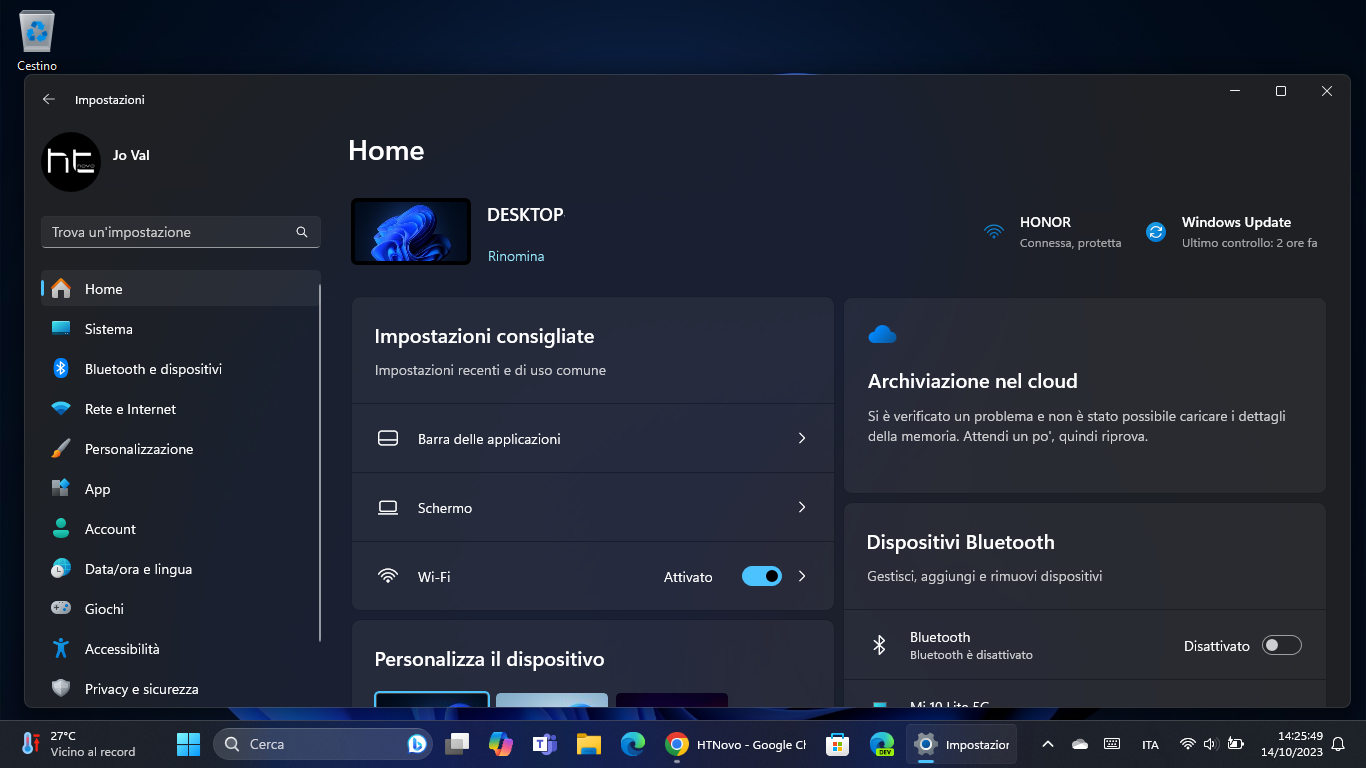Open Bluetooth e dispositivi in sidebar

pyautogui.click(x=180, y=369)
